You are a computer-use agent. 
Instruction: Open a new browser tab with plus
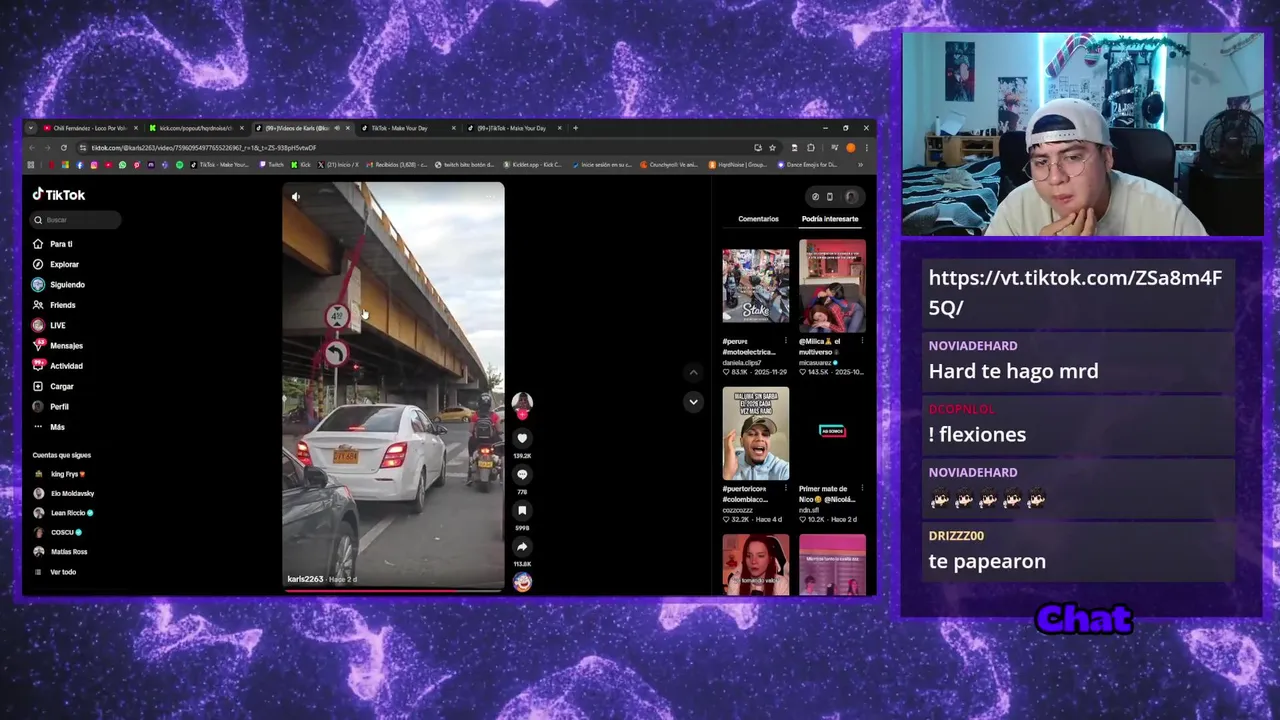click(x=575, y=128)
